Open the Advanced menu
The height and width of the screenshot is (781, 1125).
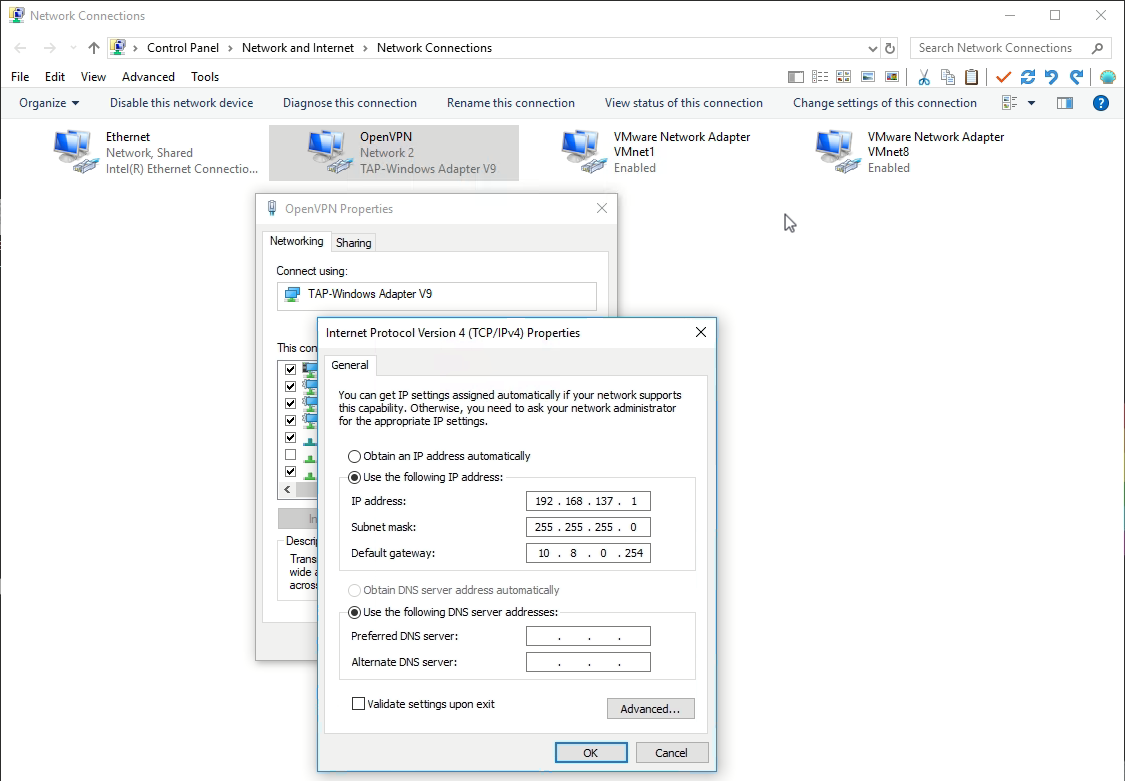[x=148, y=77]
